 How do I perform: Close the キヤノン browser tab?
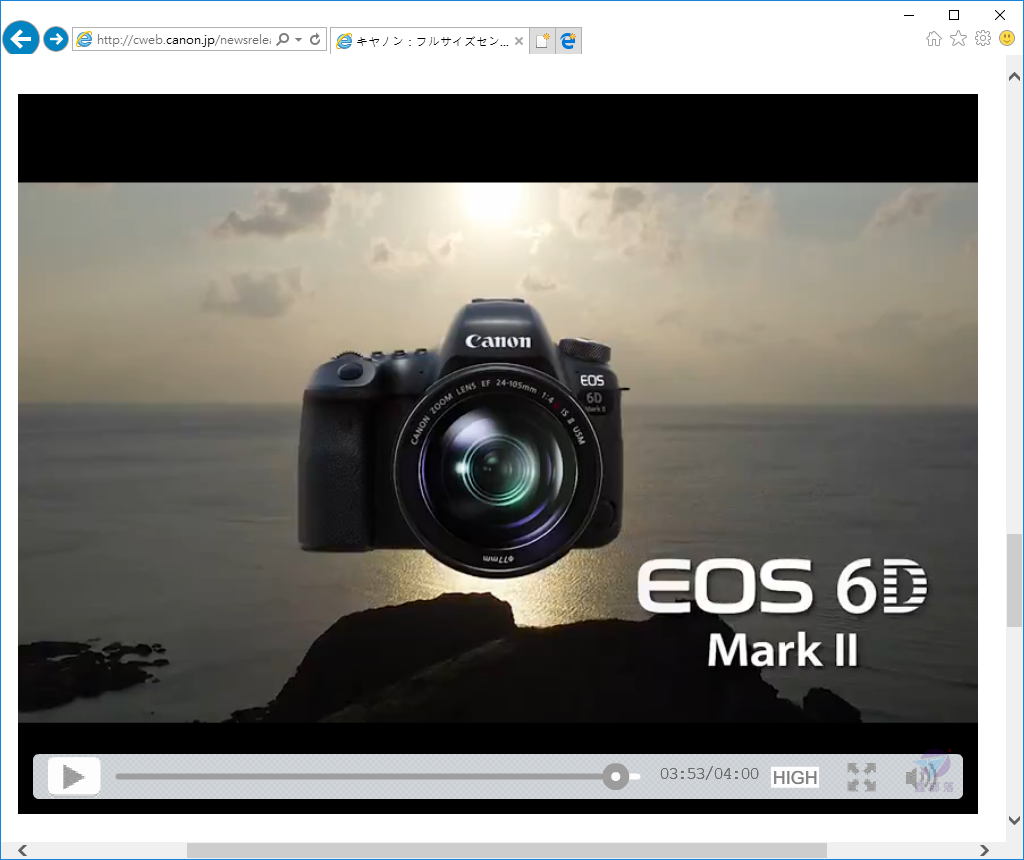[x=519, y=41]
